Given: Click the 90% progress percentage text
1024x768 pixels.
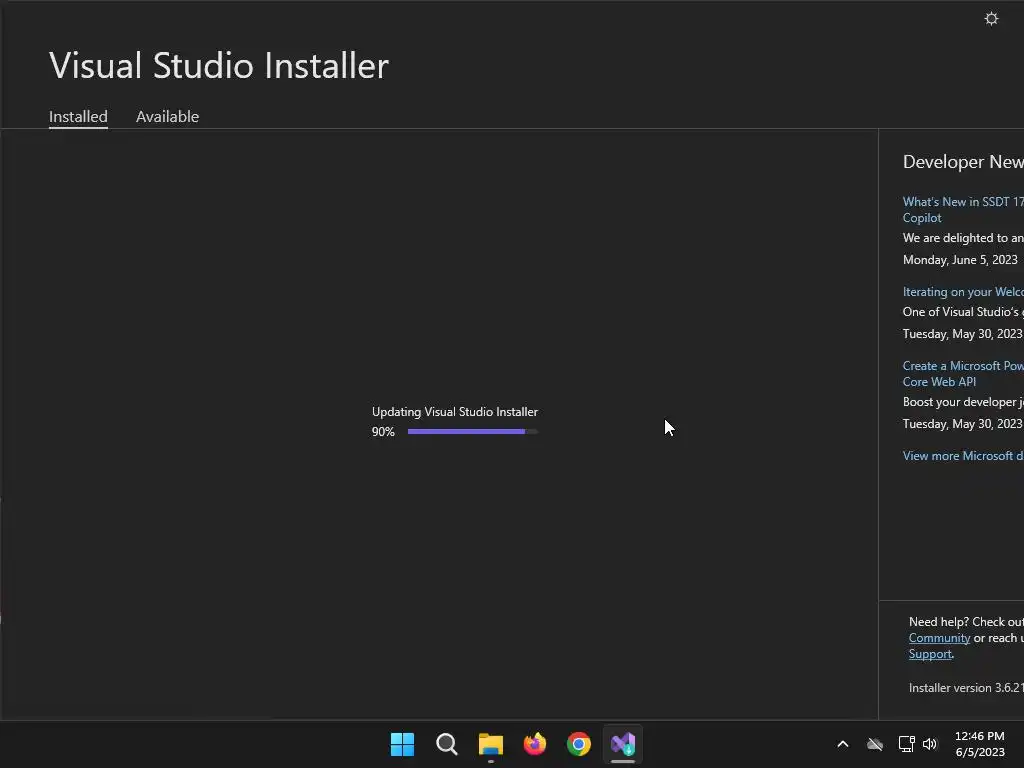Looking at the screenshot, I should click(383, 432).
